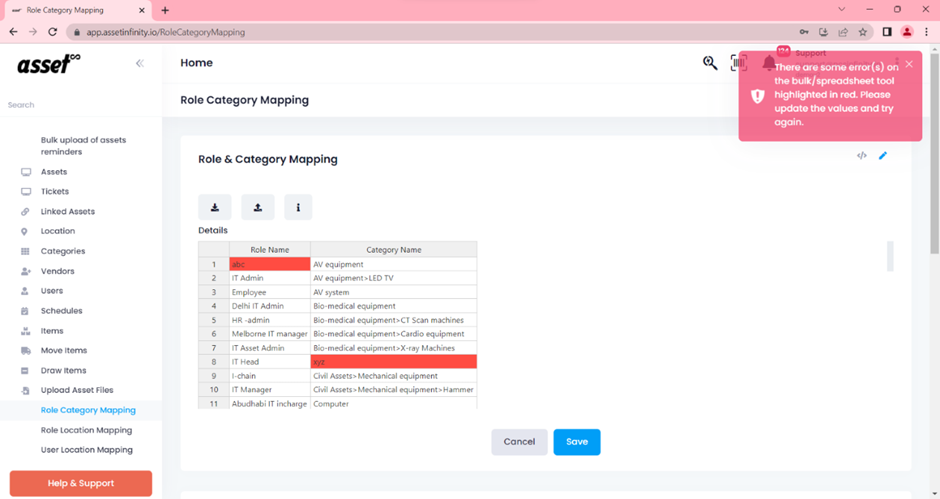Image resolution: width=940 pixels, height=499 pixels.
Task: Click the barcode scanner icon
Action: pos(738,63)
